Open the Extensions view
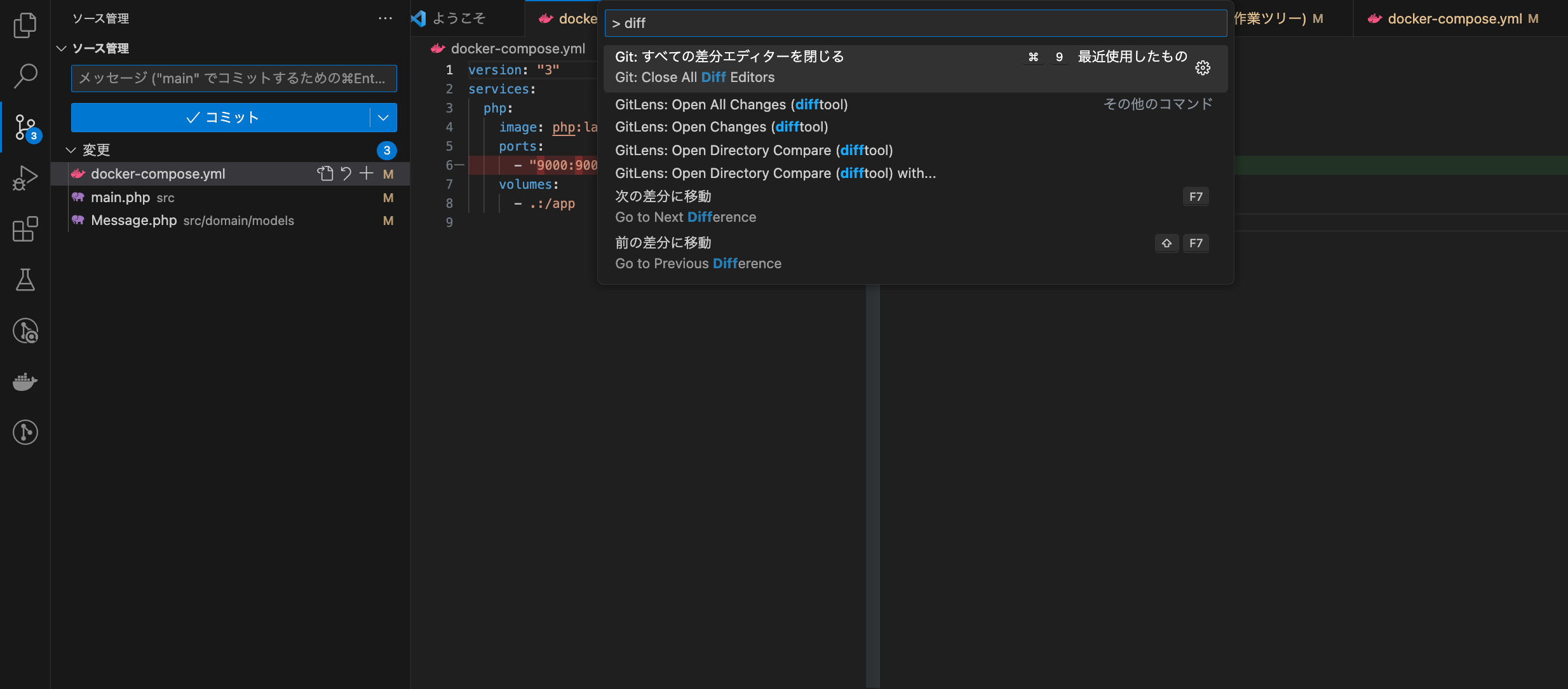Image resolution: width=1568 pixels, height=689 pixels. (x=25, y=229)
